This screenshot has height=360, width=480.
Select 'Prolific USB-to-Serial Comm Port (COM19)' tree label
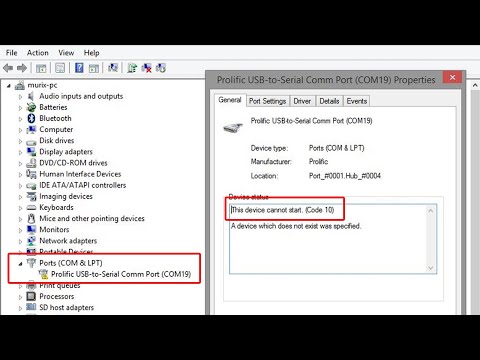point(121,274)
